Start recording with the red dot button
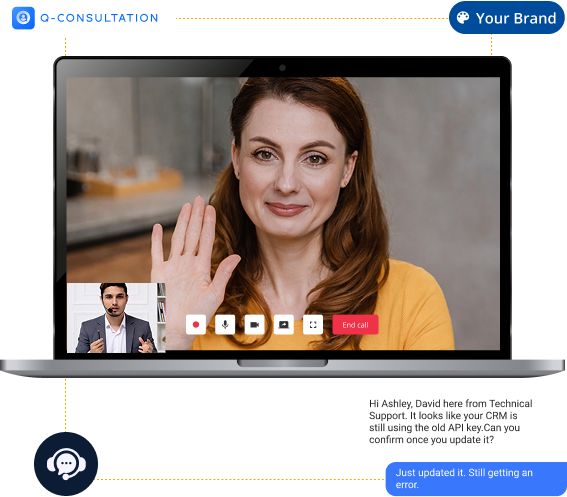 (x=196, y=324)
